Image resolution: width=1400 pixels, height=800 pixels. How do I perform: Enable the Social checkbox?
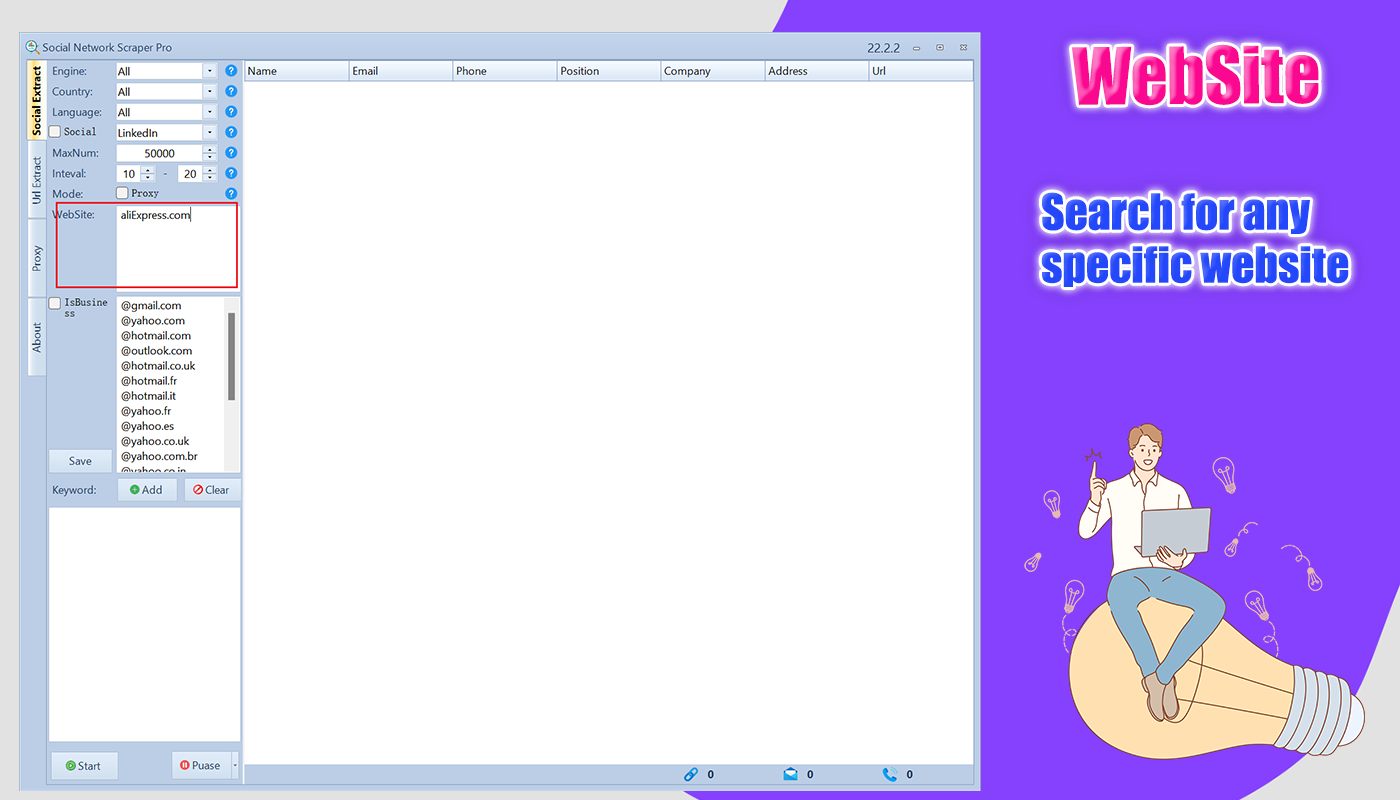click(55, 131)
